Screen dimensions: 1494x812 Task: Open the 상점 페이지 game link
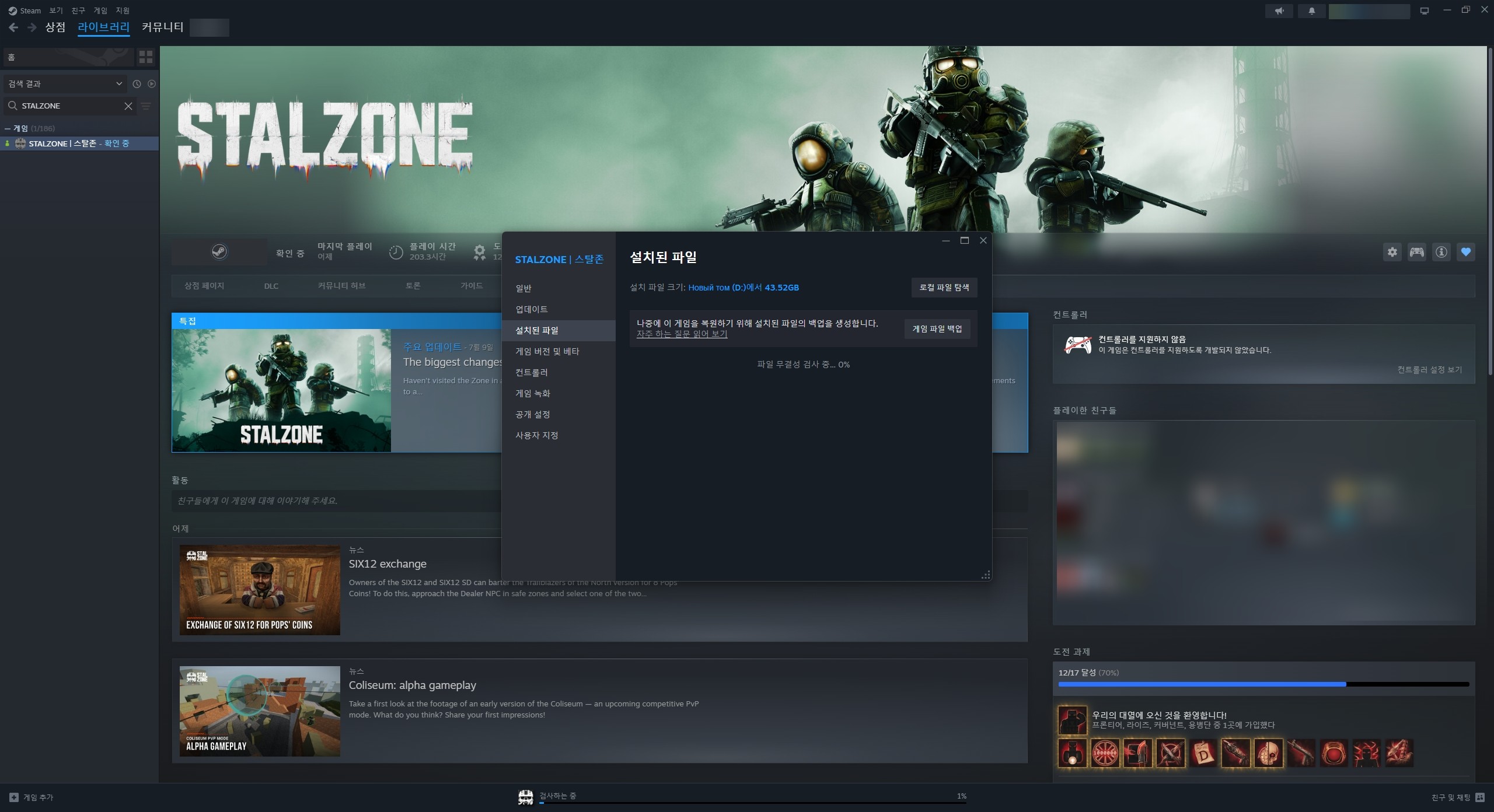(x=204, y=286)
